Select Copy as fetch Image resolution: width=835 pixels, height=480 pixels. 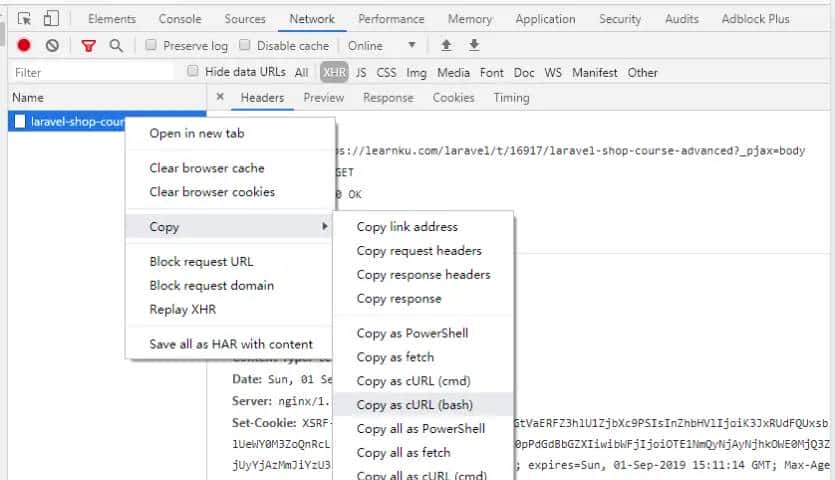(423, 357)
